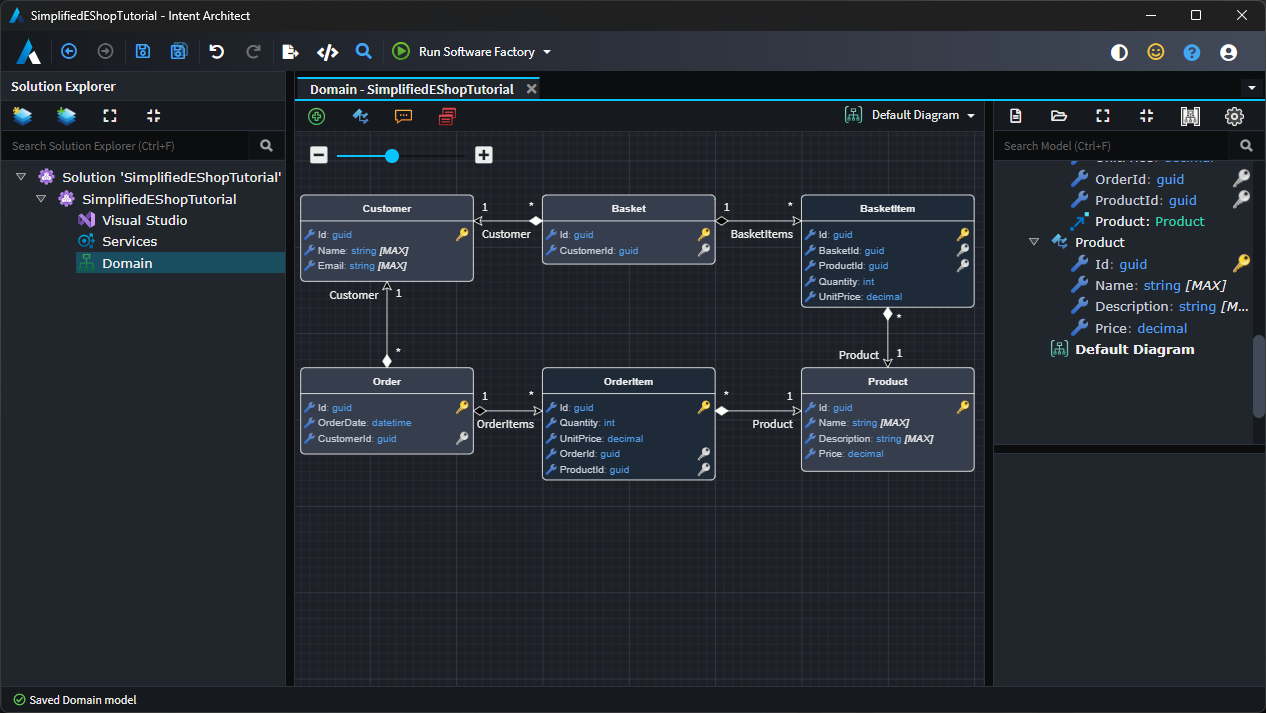Select the Customer entity header in diagram
The width and height of the screenshot is (1266, 713).
click(387, 208)
